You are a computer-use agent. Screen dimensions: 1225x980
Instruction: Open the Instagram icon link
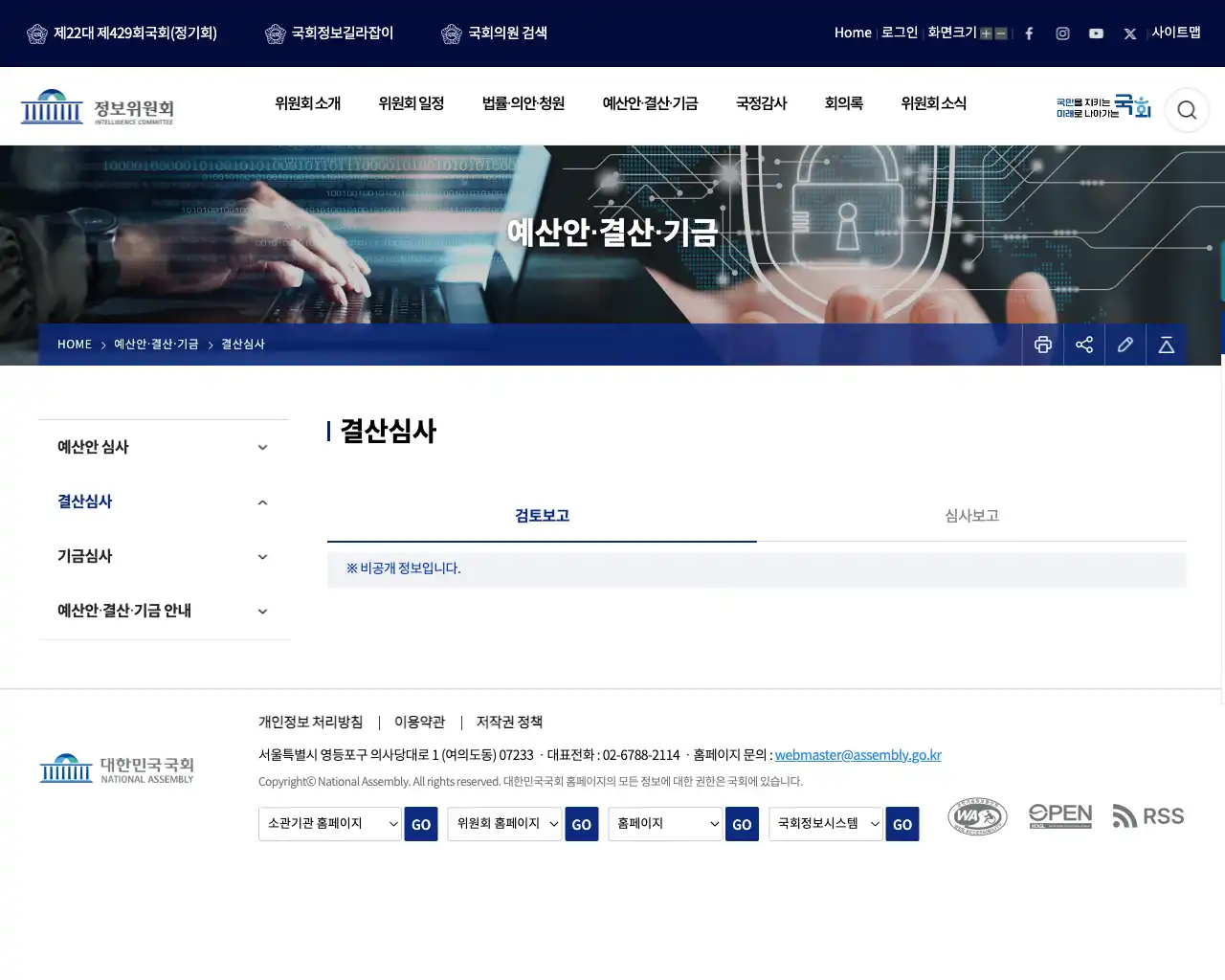pos(1062,33)
